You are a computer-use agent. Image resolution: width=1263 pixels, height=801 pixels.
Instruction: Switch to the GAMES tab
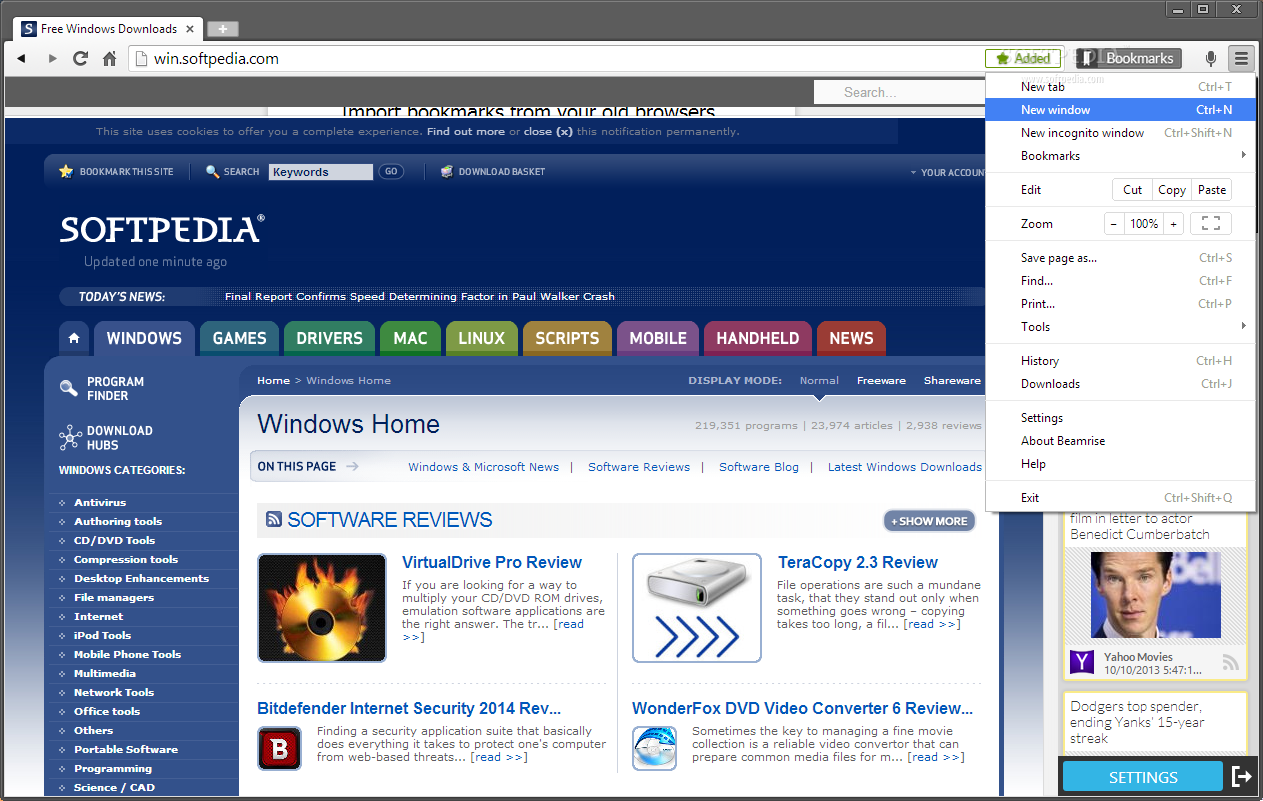(x=239, y=338)
